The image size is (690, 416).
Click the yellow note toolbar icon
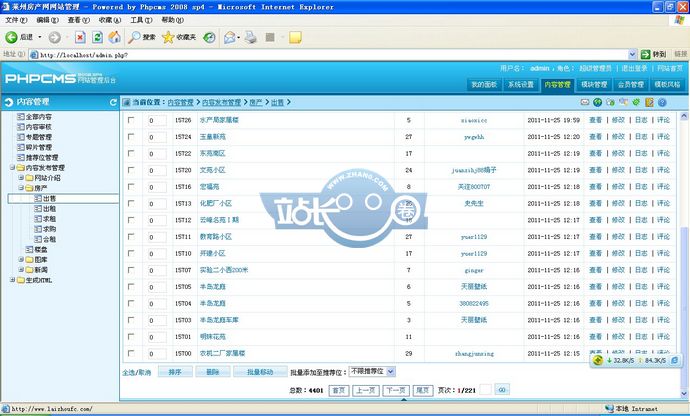[295, 37]
